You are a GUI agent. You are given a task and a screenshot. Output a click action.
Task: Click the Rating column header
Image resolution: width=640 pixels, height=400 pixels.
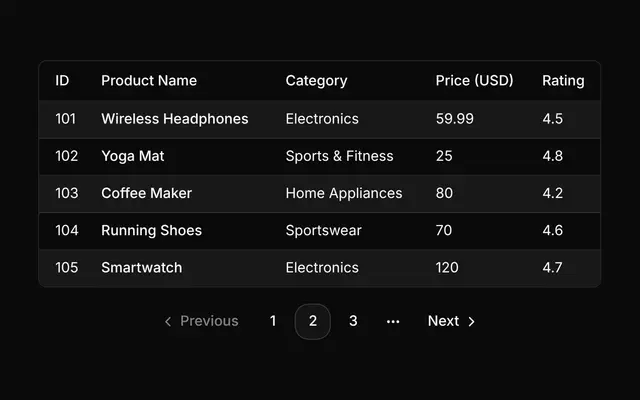click(563, 81)
